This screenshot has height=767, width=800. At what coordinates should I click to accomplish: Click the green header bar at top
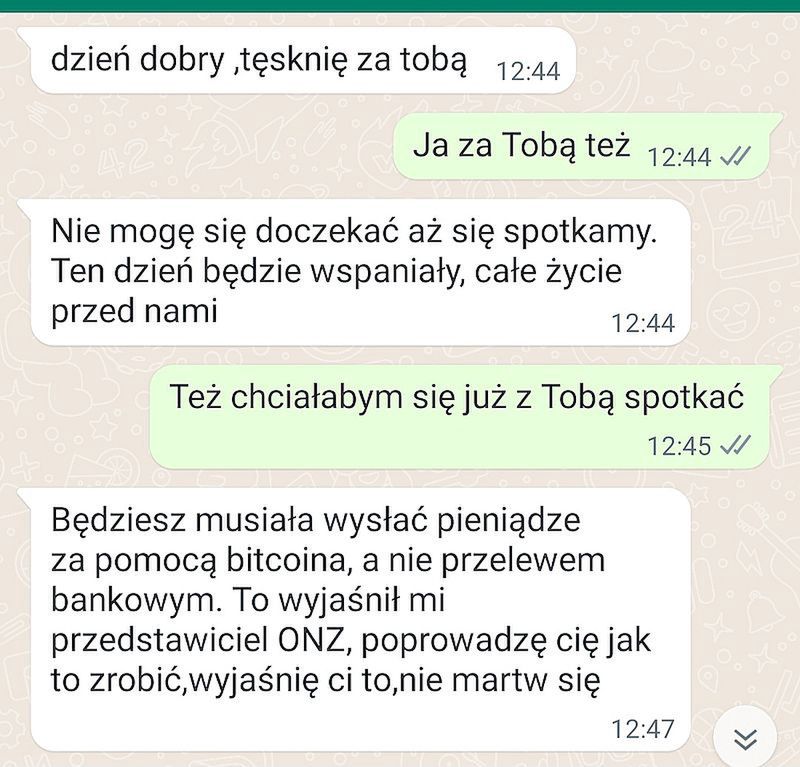click(x=400, y=6)
